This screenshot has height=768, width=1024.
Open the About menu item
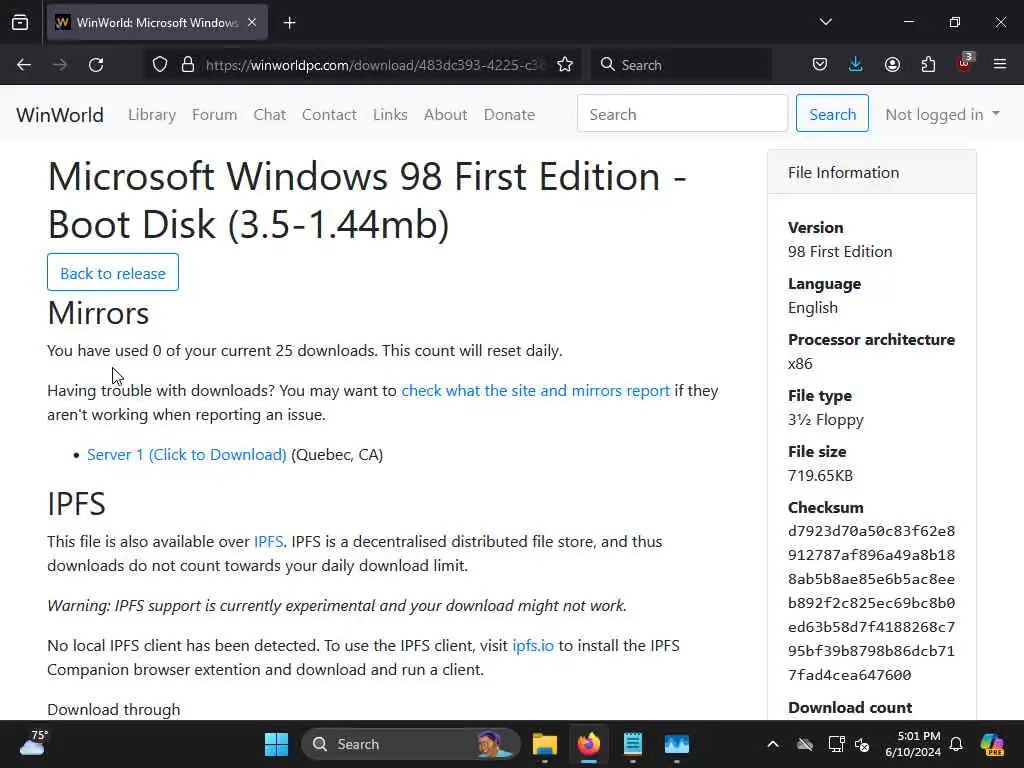tap(445, 114)
